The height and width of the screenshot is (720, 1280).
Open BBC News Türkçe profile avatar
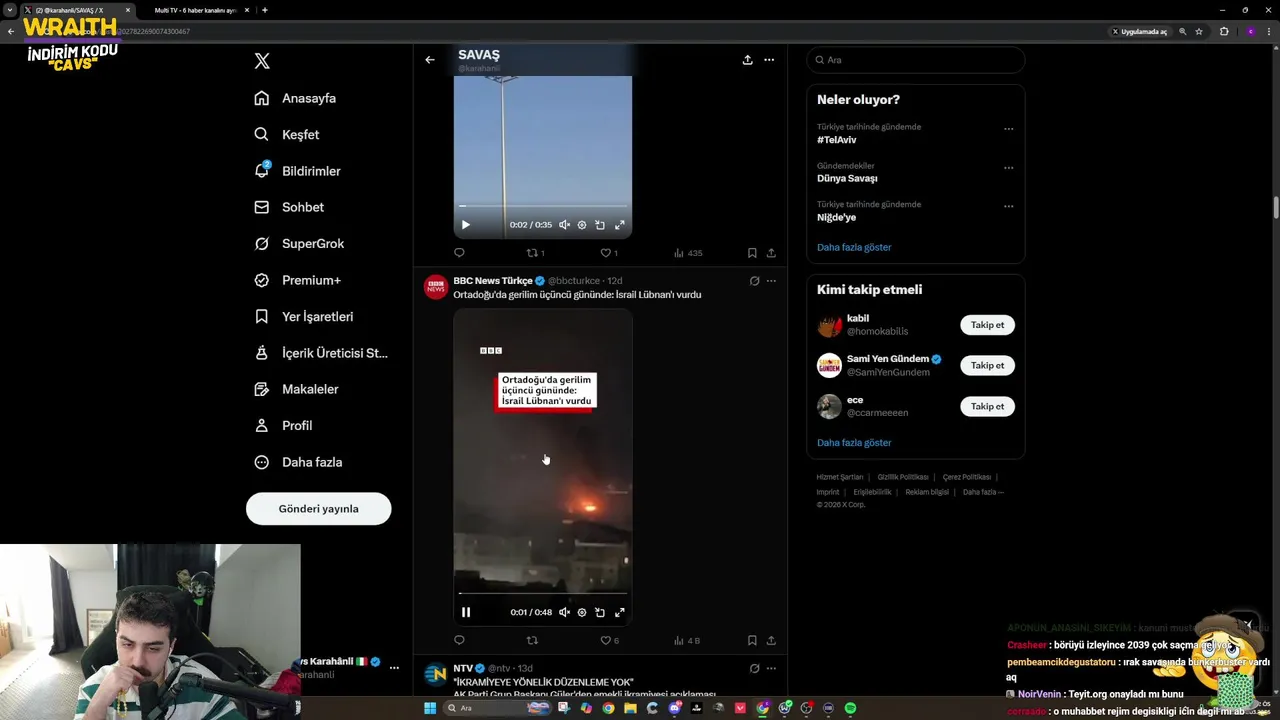(436, 288)
